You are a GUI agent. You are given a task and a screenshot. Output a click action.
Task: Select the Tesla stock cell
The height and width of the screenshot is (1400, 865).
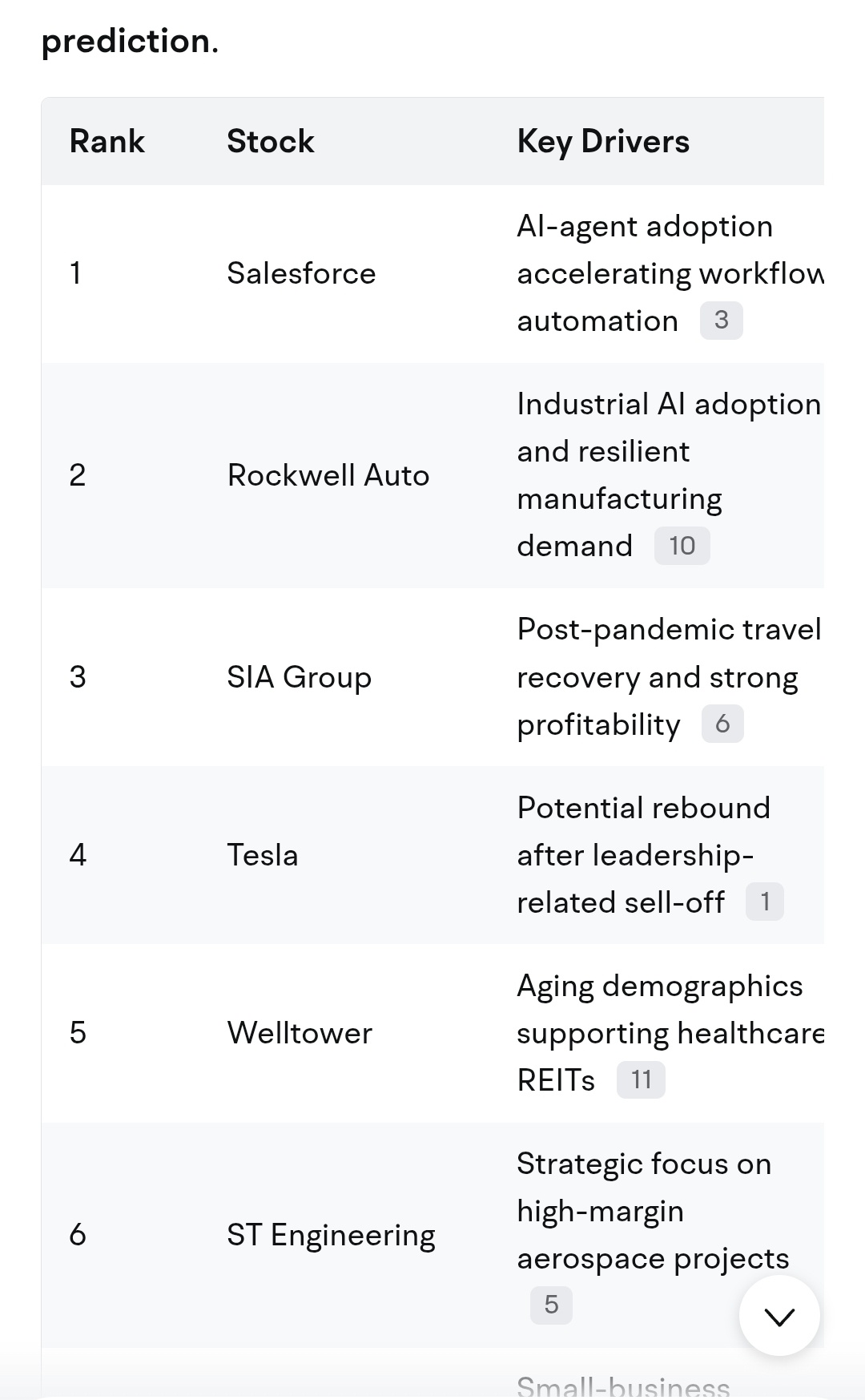(263, 855)
